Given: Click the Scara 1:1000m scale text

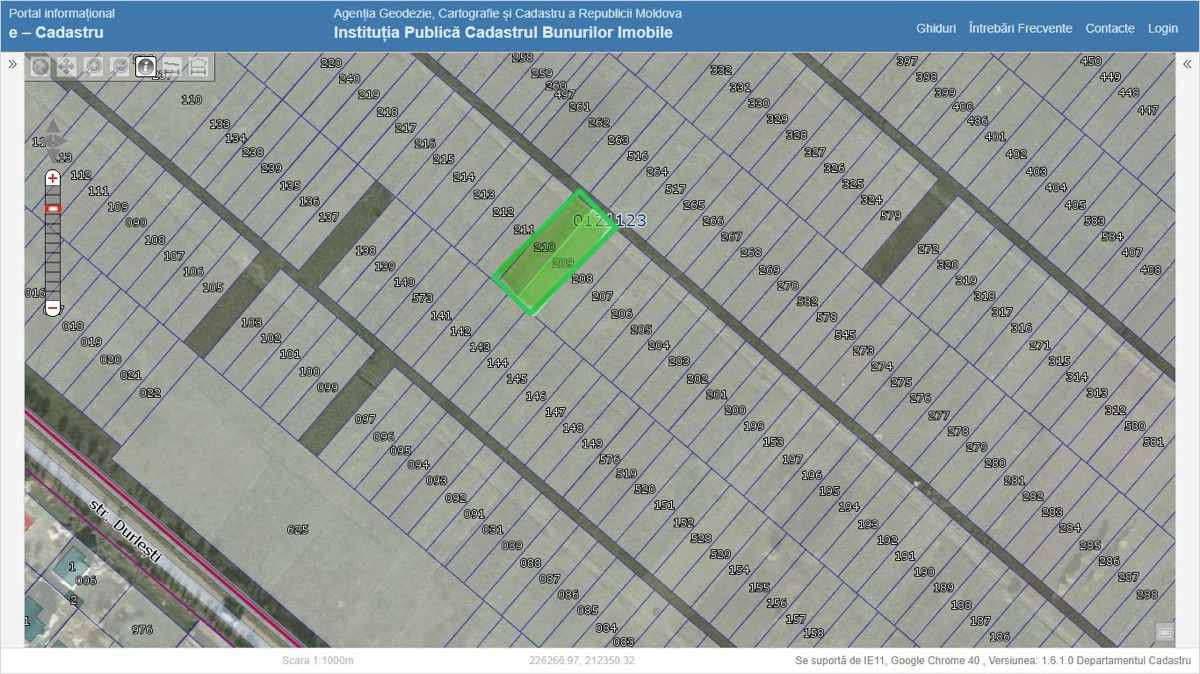Looking at the screenshot, I should (x=318, y=661).
